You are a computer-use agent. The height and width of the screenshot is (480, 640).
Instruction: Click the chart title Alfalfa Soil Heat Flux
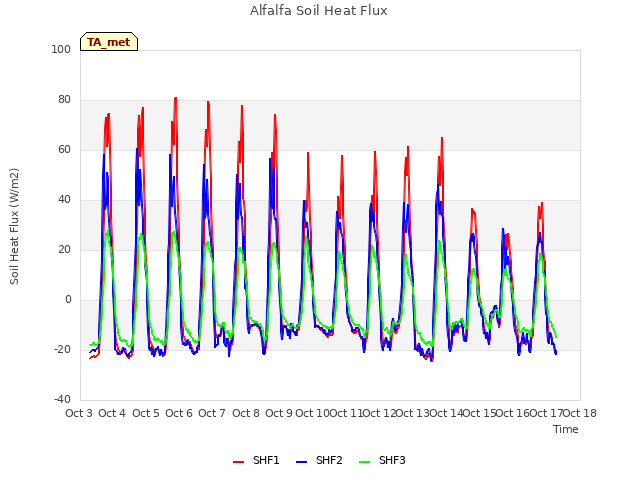(x=319, y=11)
